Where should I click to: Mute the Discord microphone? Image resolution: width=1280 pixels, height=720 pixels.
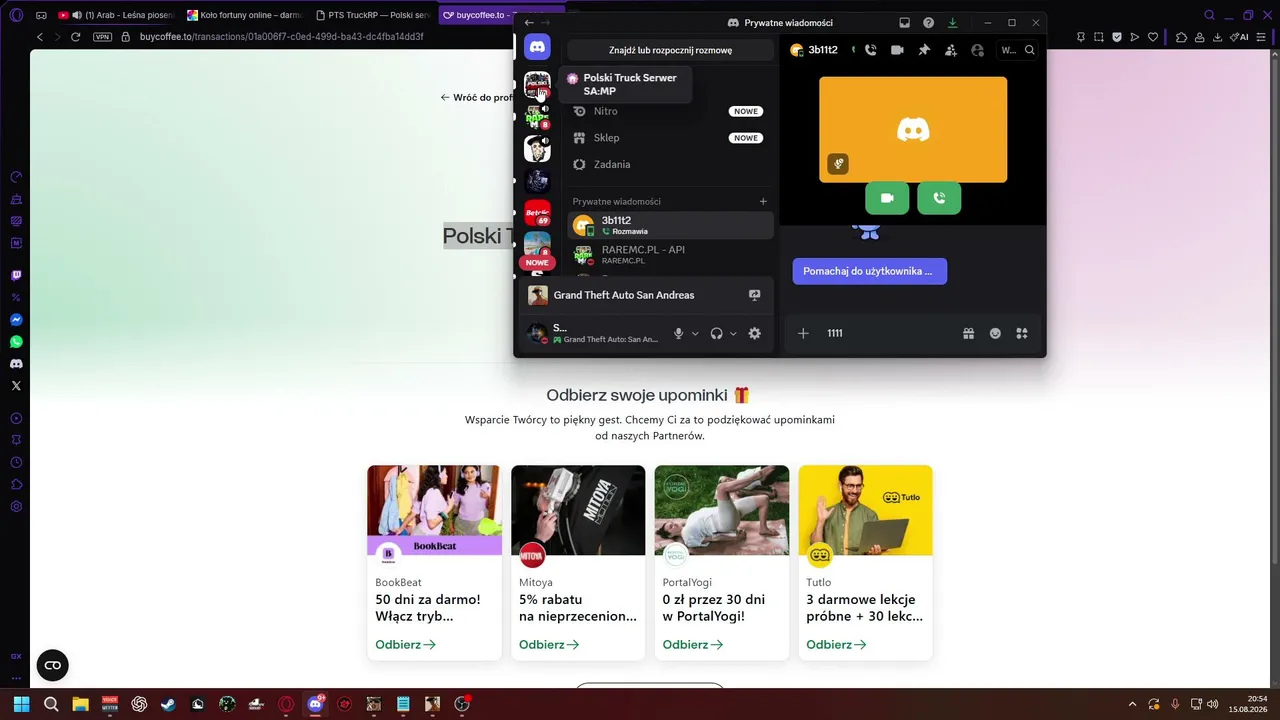(x=678, y=334)
